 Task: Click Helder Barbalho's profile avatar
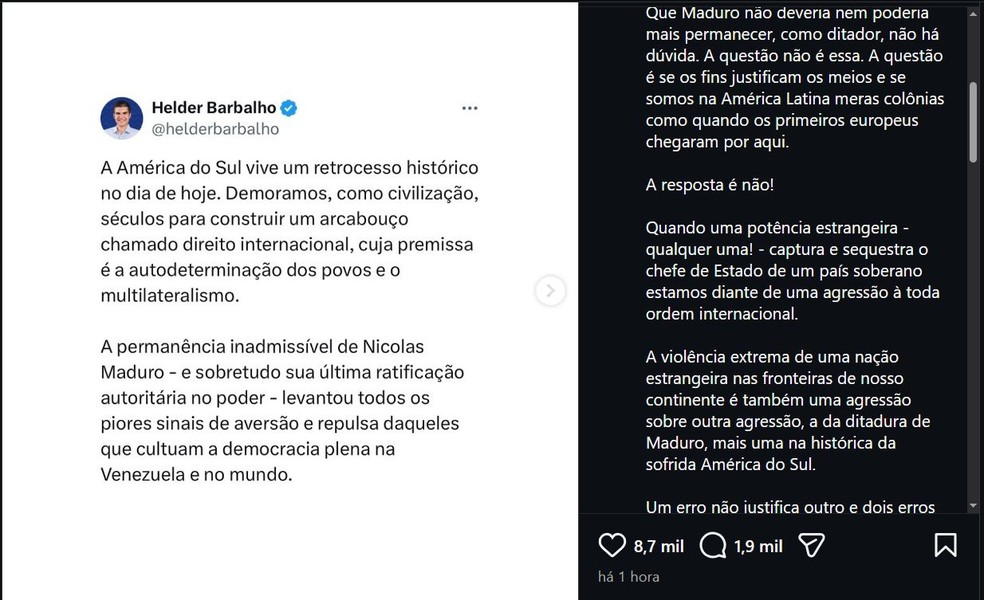click(122, 119)
